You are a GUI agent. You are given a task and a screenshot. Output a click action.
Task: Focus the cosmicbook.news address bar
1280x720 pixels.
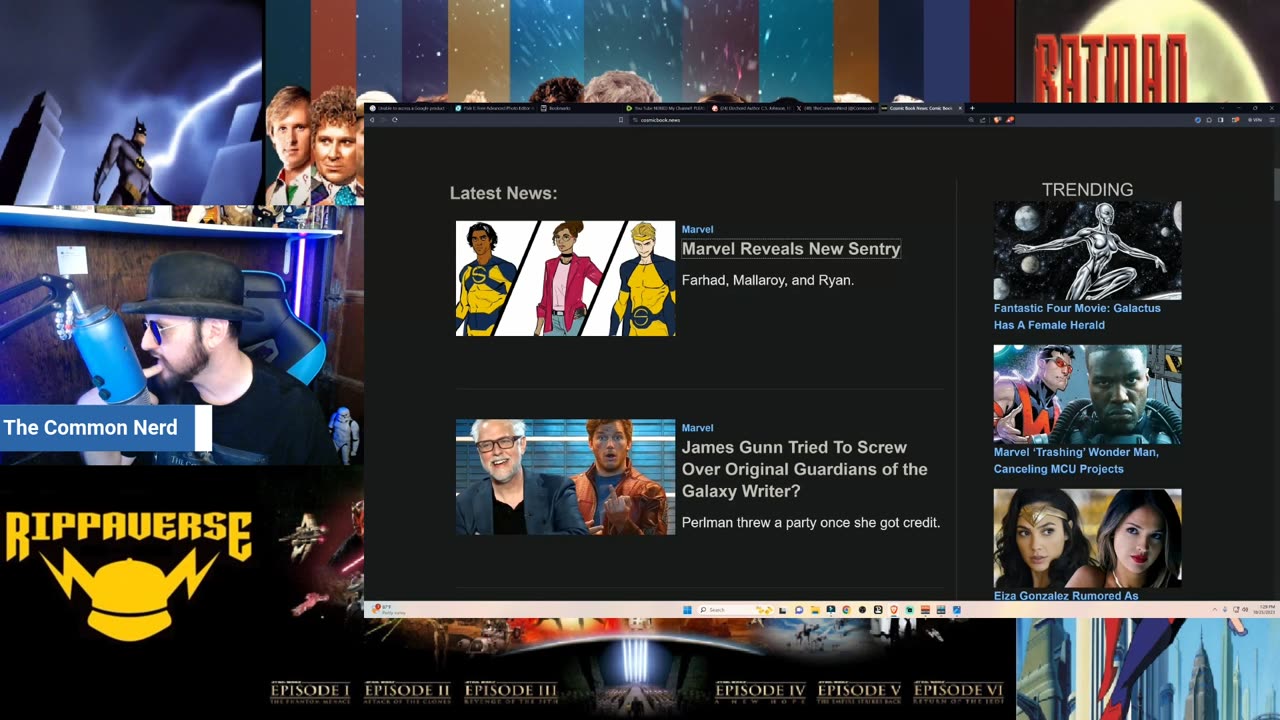pos(800,120)
